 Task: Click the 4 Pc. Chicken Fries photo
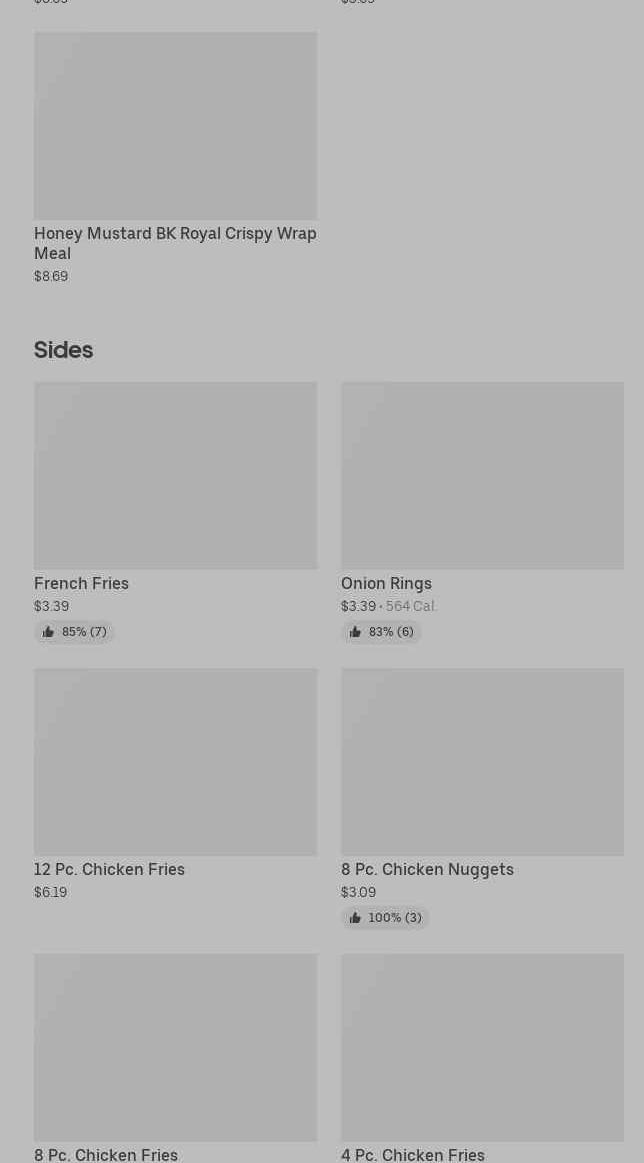pyautogui.click(x=482, y=1048)
